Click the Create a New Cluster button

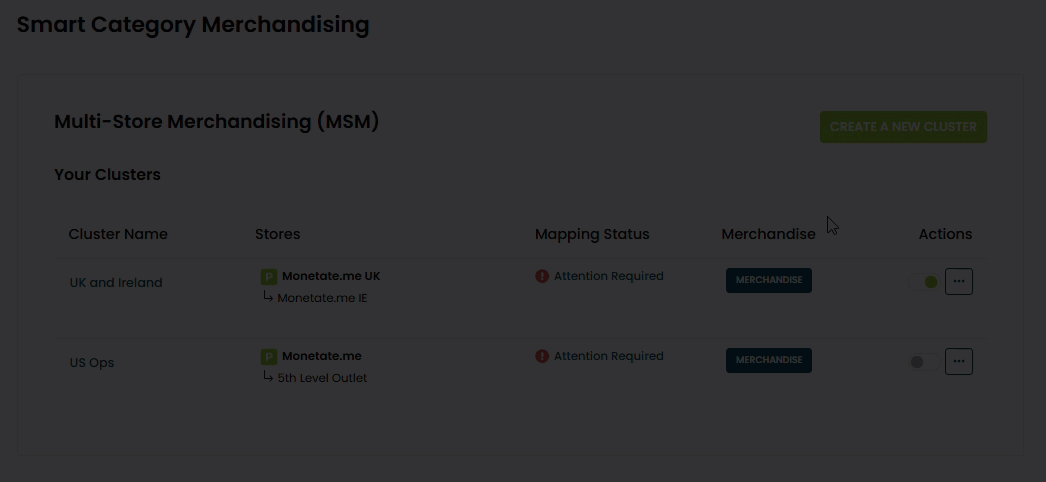(903, 127)
